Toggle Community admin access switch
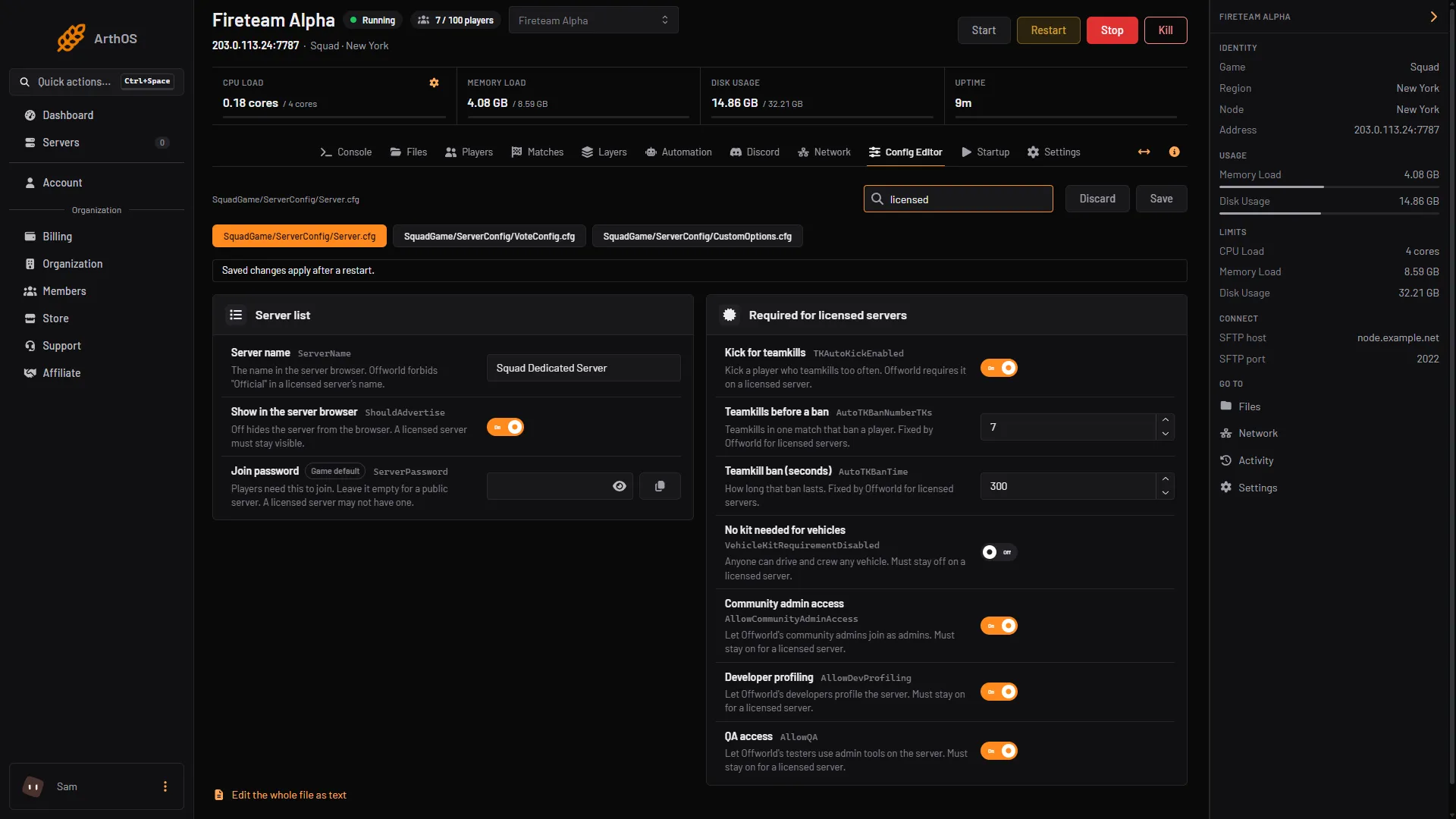1456x819 pixels. point(999,626)
